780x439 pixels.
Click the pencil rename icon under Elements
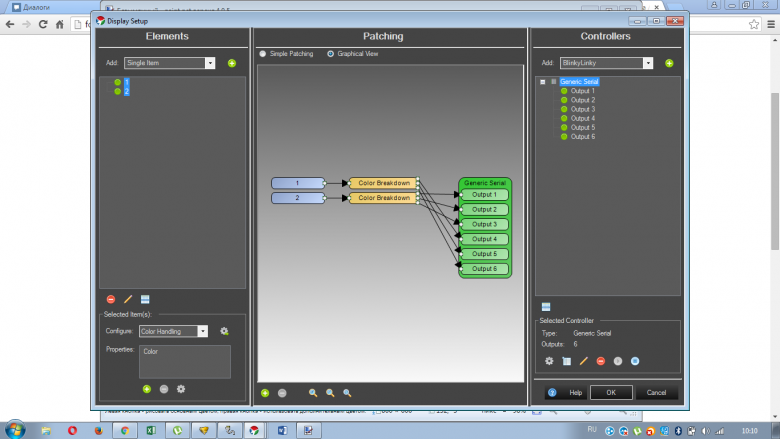128,299
